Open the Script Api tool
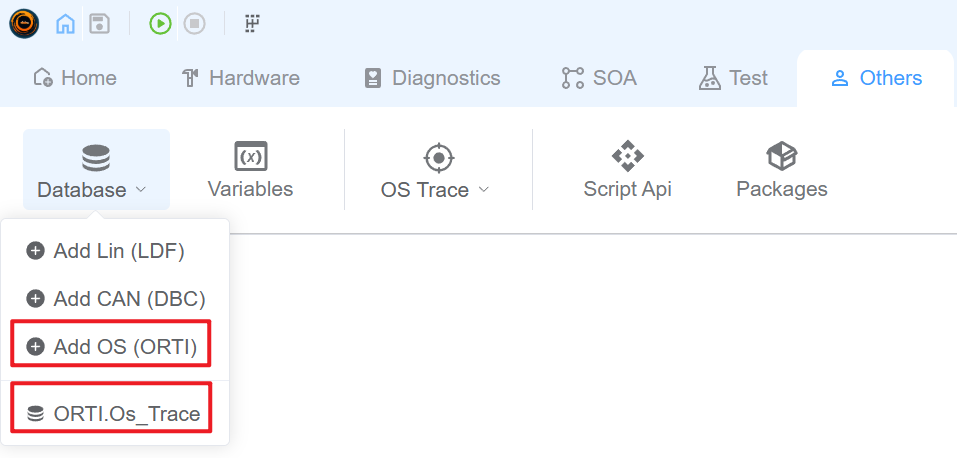 pos(627,170)
